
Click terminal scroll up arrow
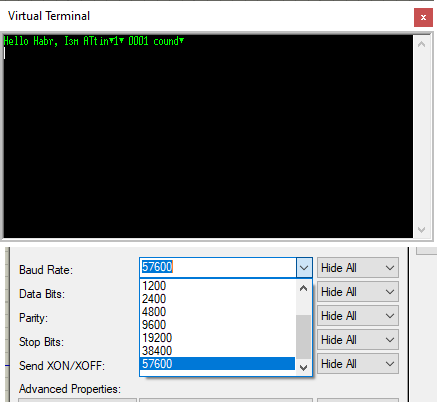click(x=421, y=44)
